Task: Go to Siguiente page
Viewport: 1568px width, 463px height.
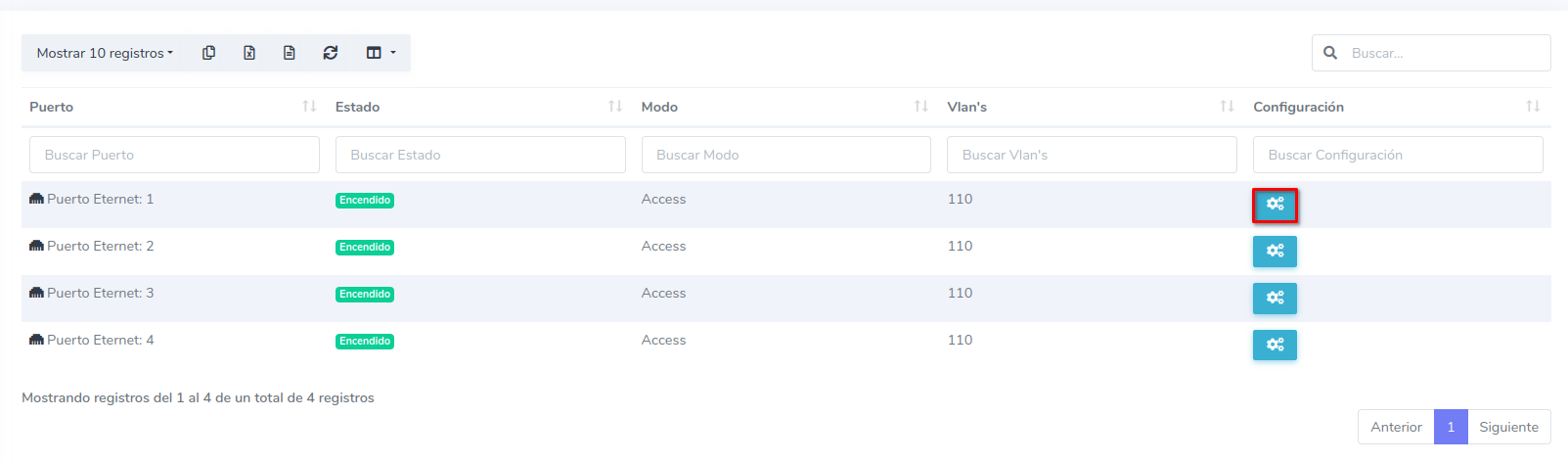Action: (1508, 427)
